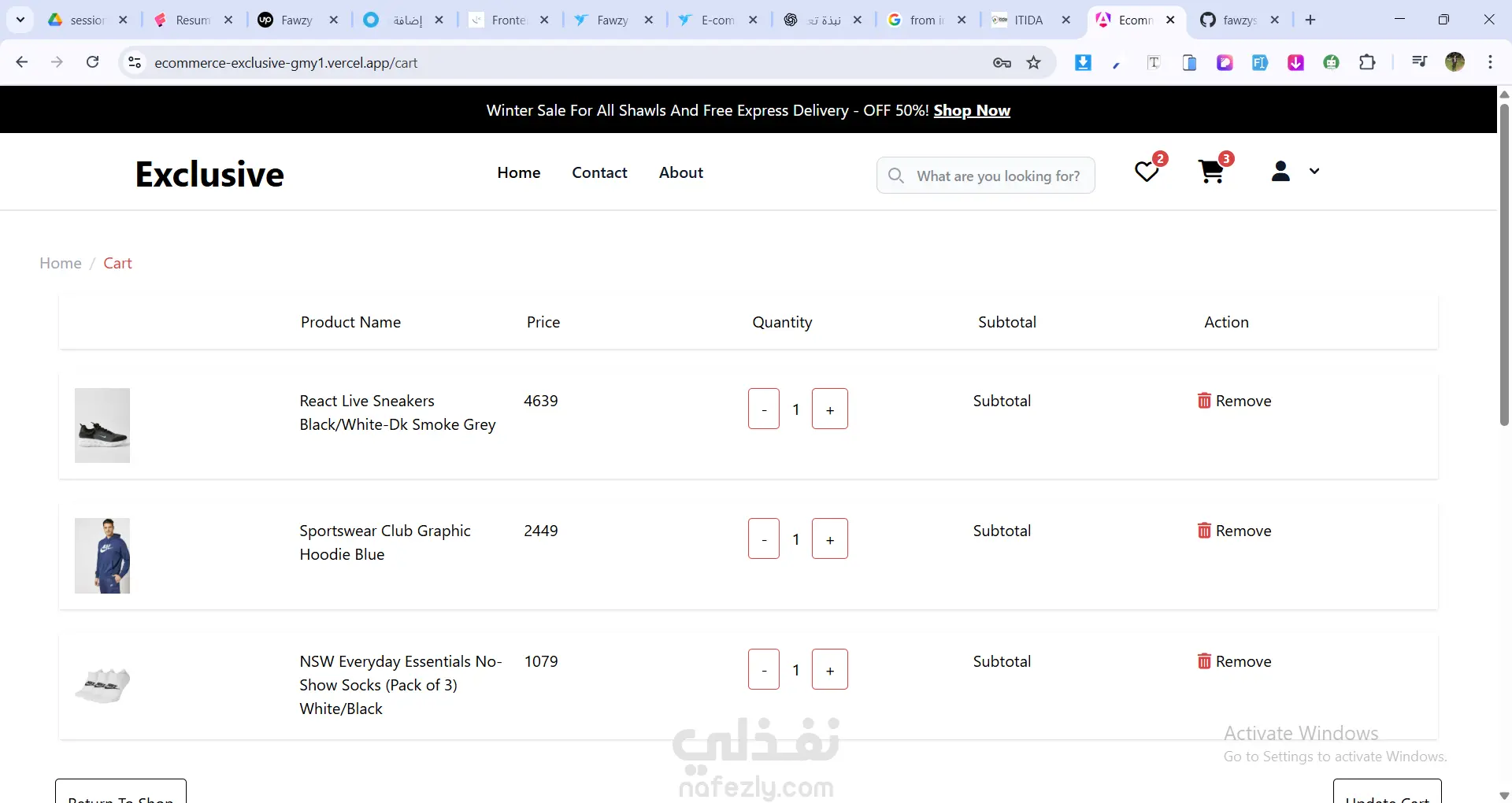1512x803 pixels.
Task: Increase quantity of React Live Sneakers
Action: point(830,409)
